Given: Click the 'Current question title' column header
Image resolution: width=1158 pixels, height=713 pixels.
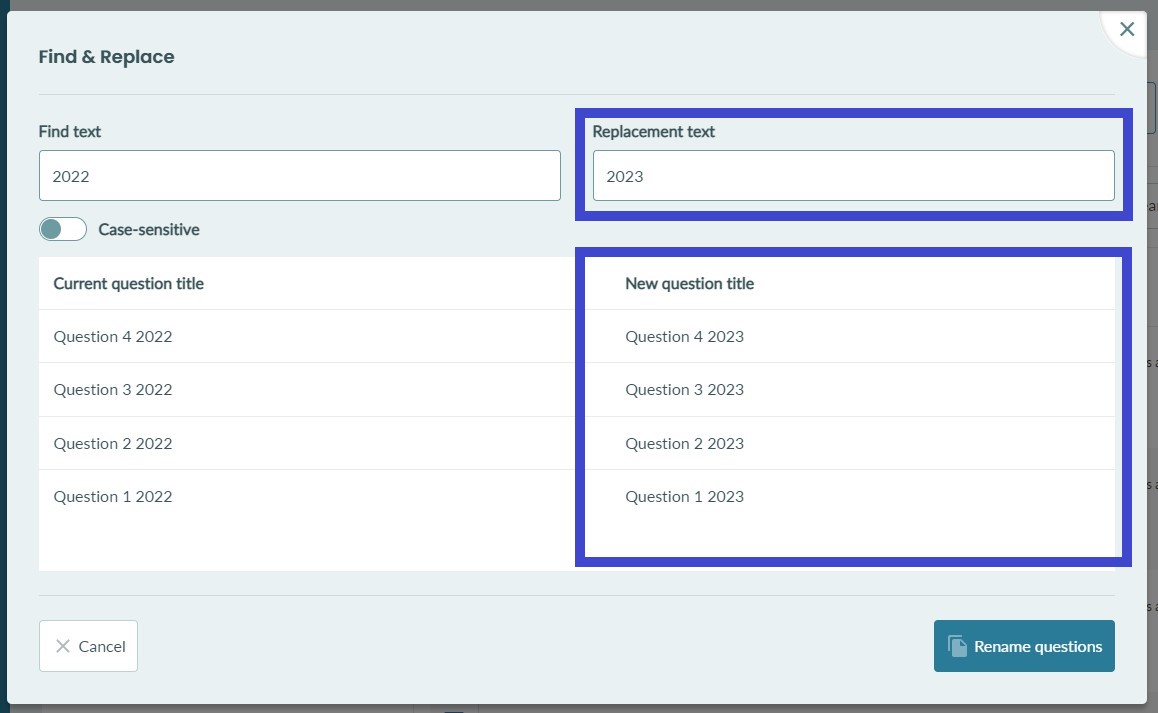Looking at the screenshot, I should (129, 284).
